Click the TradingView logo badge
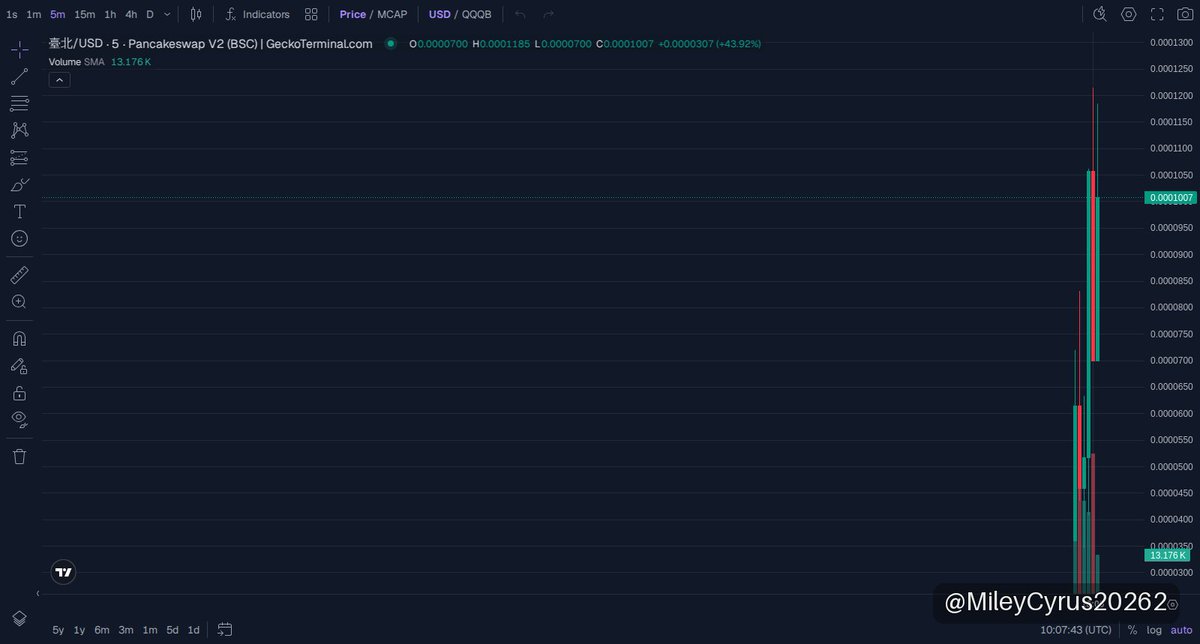 [x=63, y=572]
